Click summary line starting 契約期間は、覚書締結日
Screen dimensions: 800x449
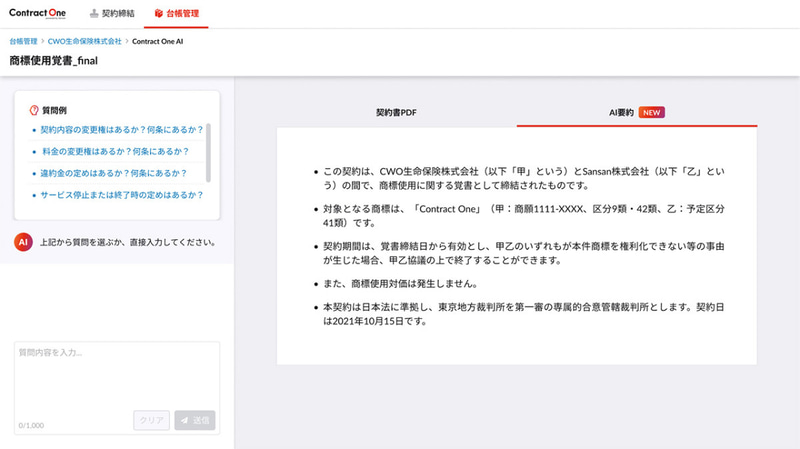click(x=524, y=253)
